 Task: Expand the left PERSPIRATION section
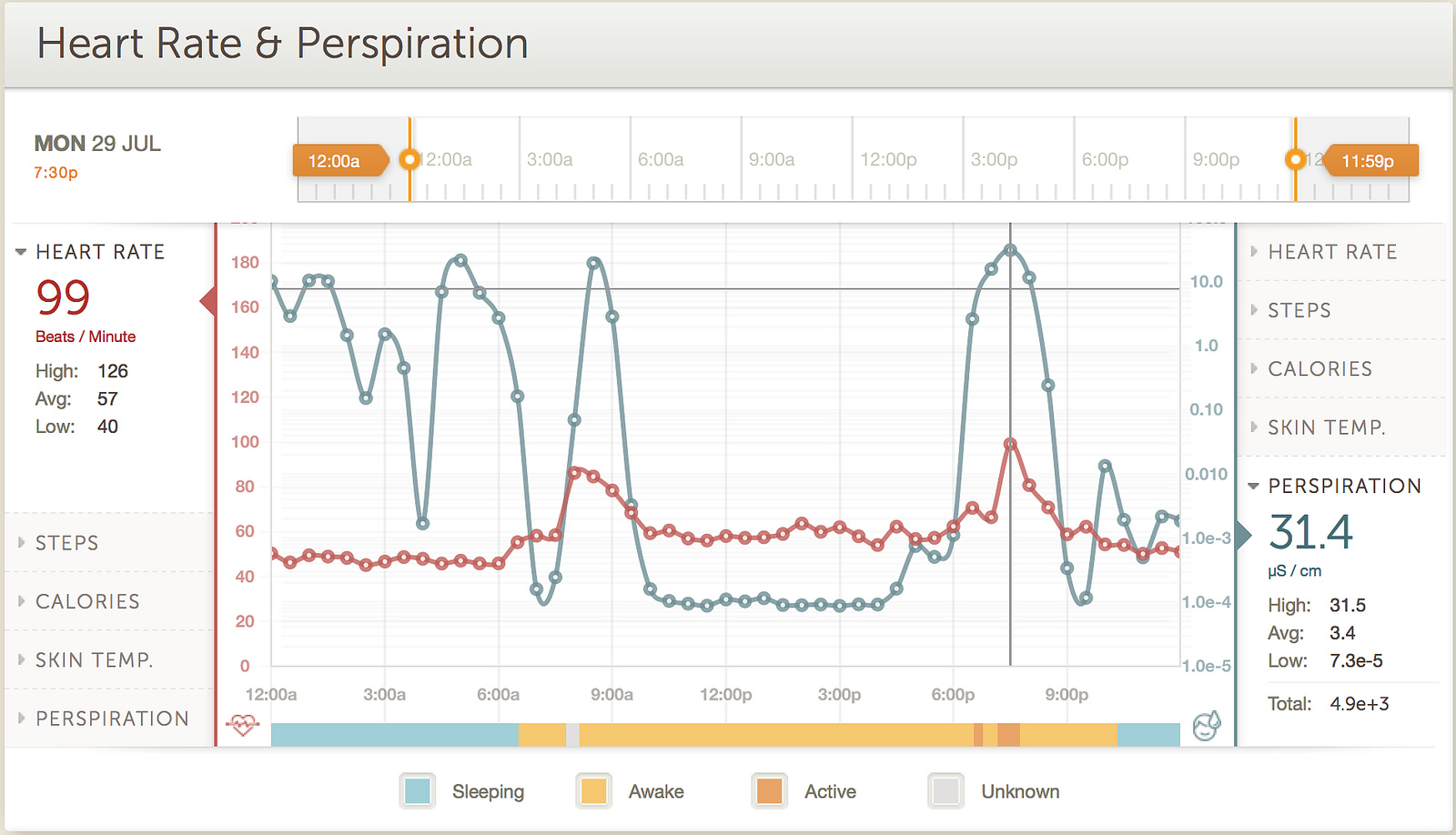tap(112, 719)
